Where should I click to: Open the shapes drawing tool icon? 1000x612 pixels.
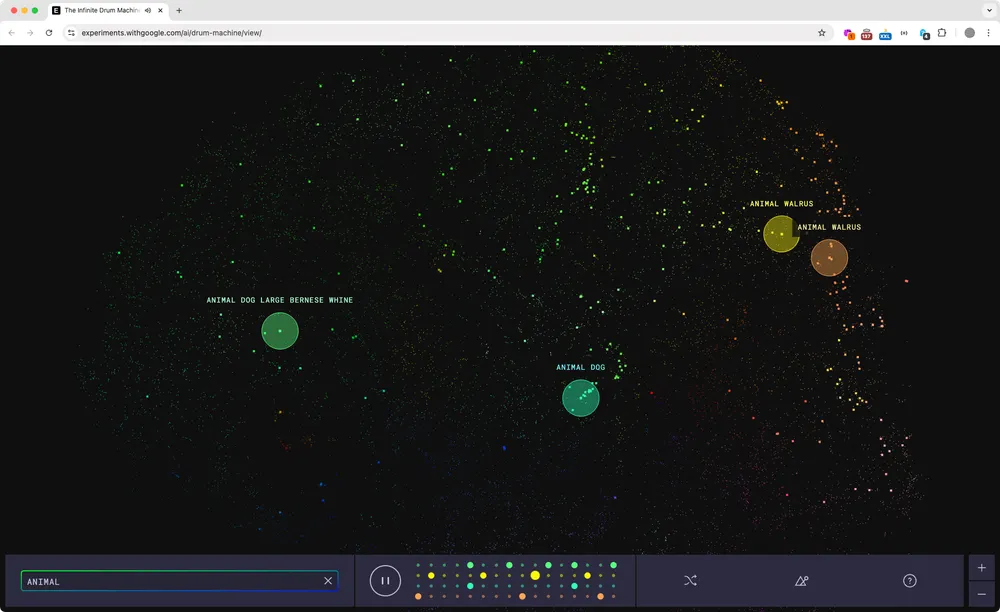point(802,581)
